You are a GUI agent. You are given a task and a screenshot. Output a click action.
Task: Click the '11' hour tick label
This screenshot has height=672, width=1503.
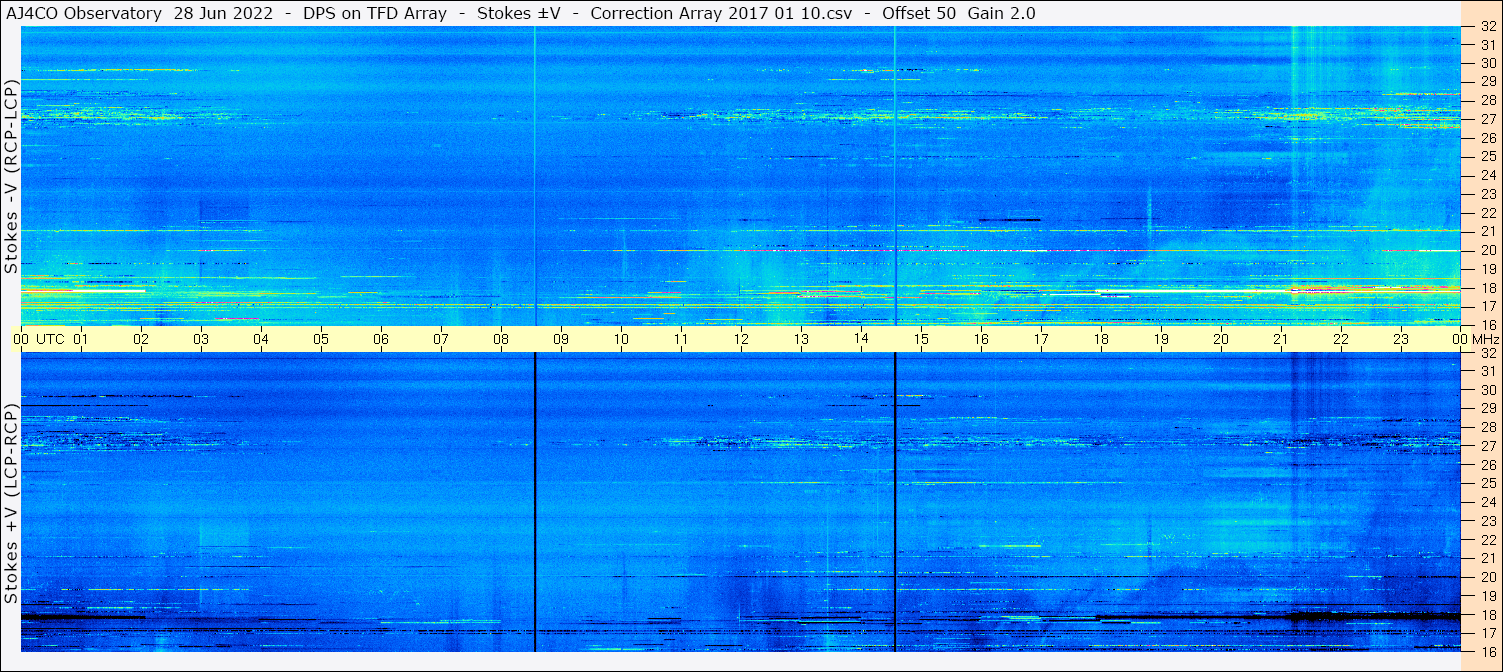[x=681, y=339]
